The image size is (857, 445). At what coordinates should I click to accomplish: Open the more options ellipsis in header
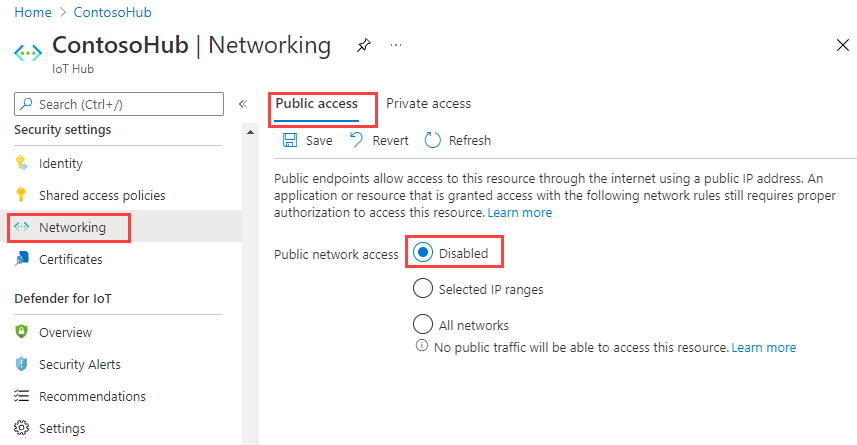(x=396, y=46)
